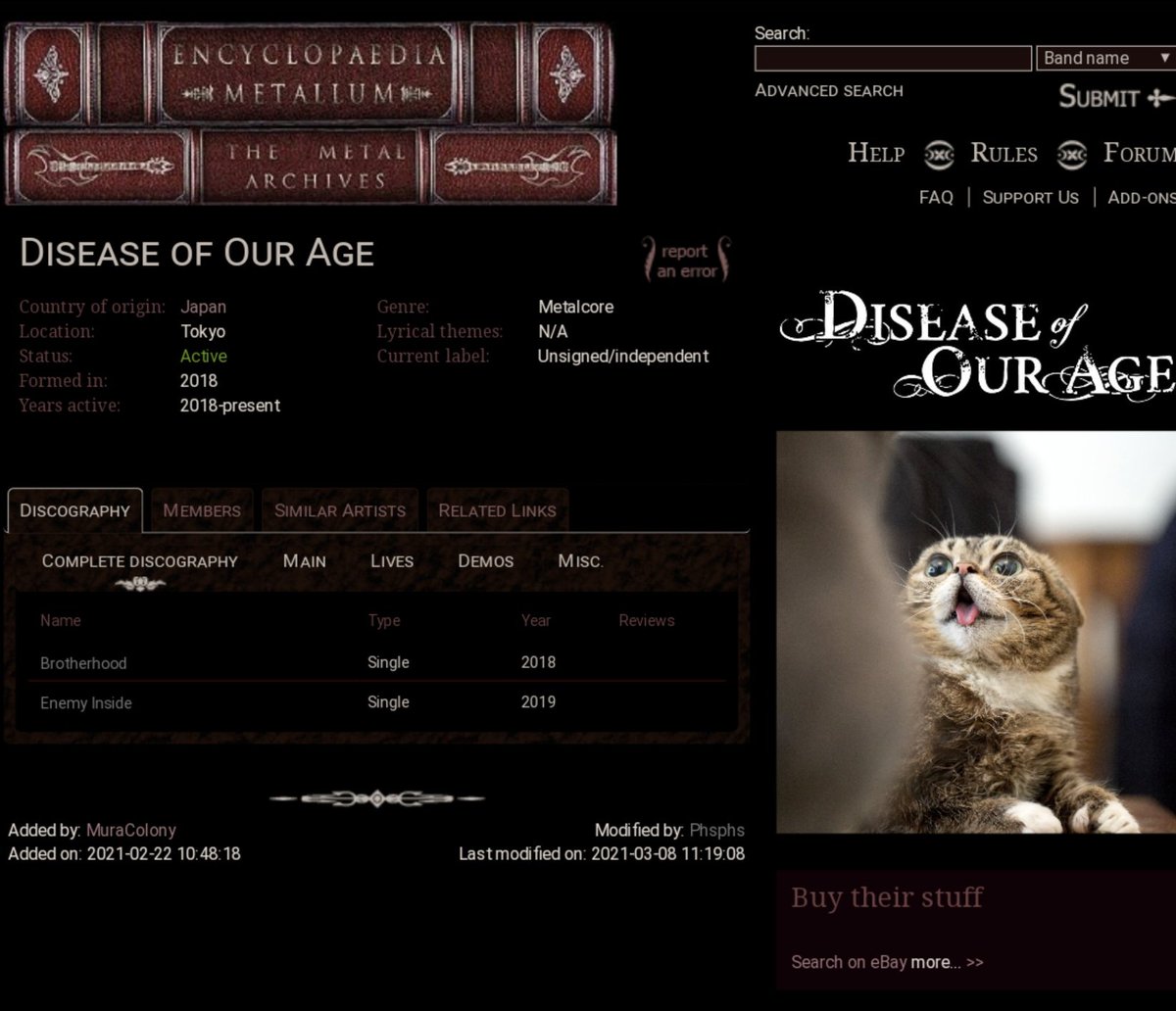Open the Disease of Our Age band logo

tap(977, 345)
